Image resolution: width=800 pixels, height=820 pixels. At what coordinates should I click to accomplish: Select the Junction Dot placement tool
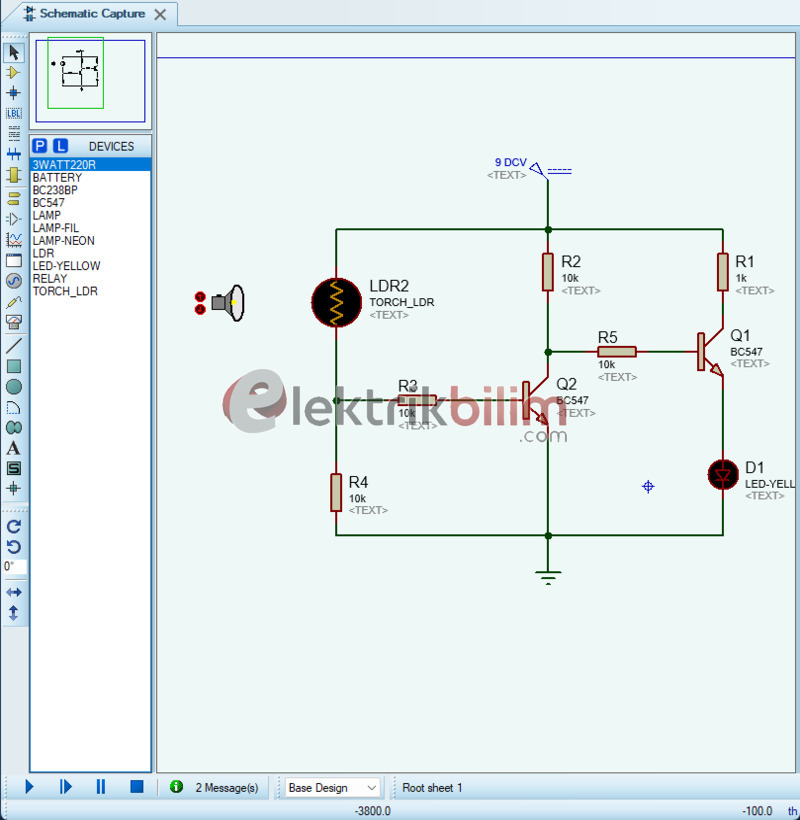[13, 92]
